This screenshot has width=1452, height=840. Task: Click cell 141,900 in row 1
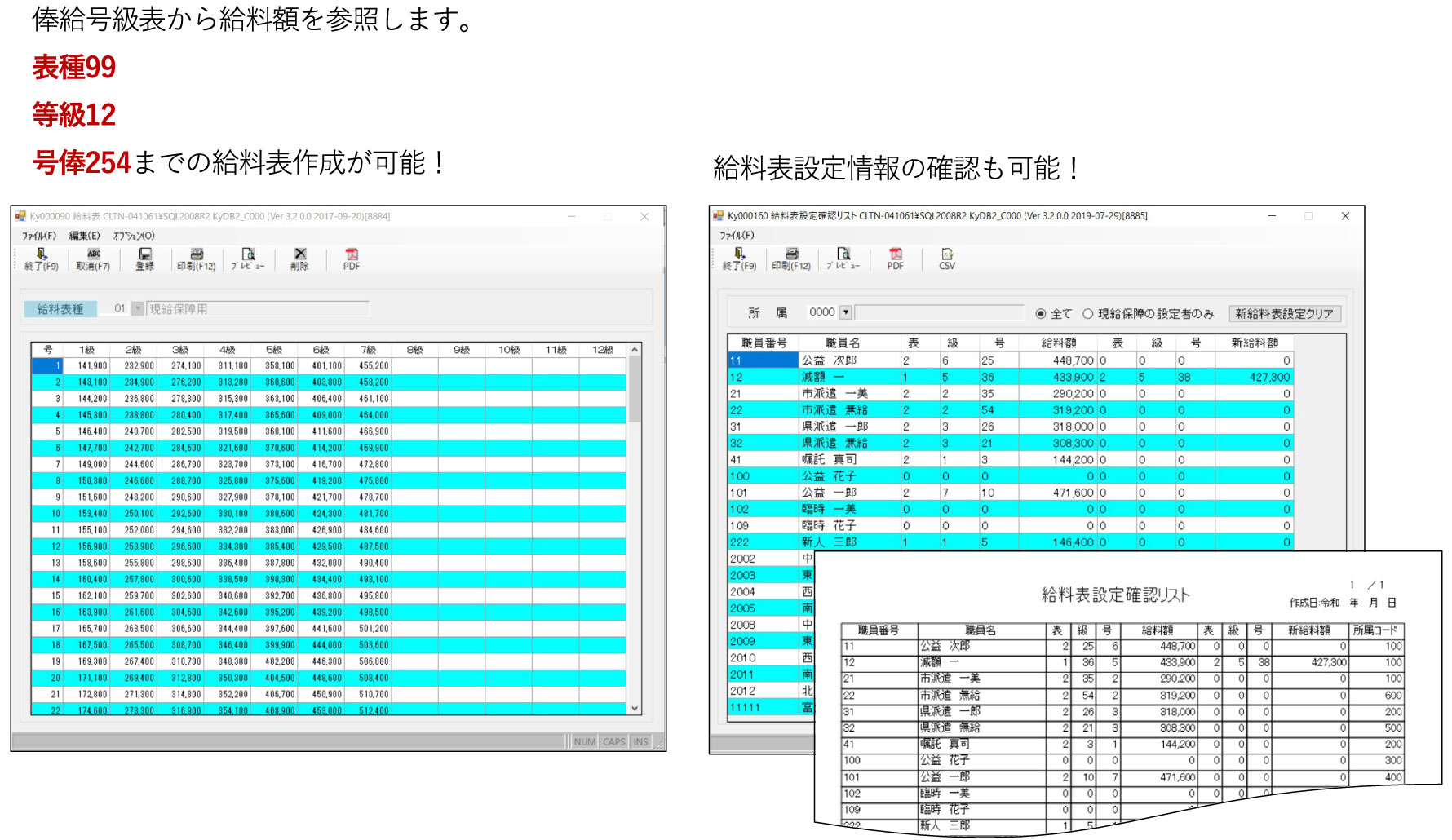87,366
